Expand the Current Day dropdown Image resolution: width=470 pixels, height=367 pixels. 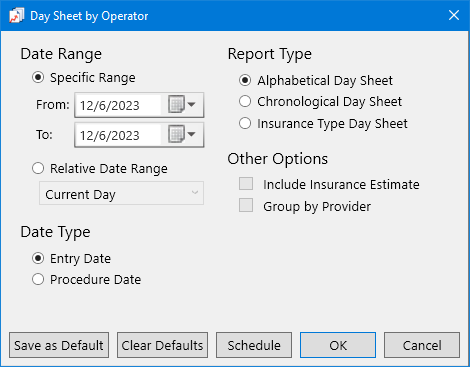pyautogui.click(x=121, y=193)
